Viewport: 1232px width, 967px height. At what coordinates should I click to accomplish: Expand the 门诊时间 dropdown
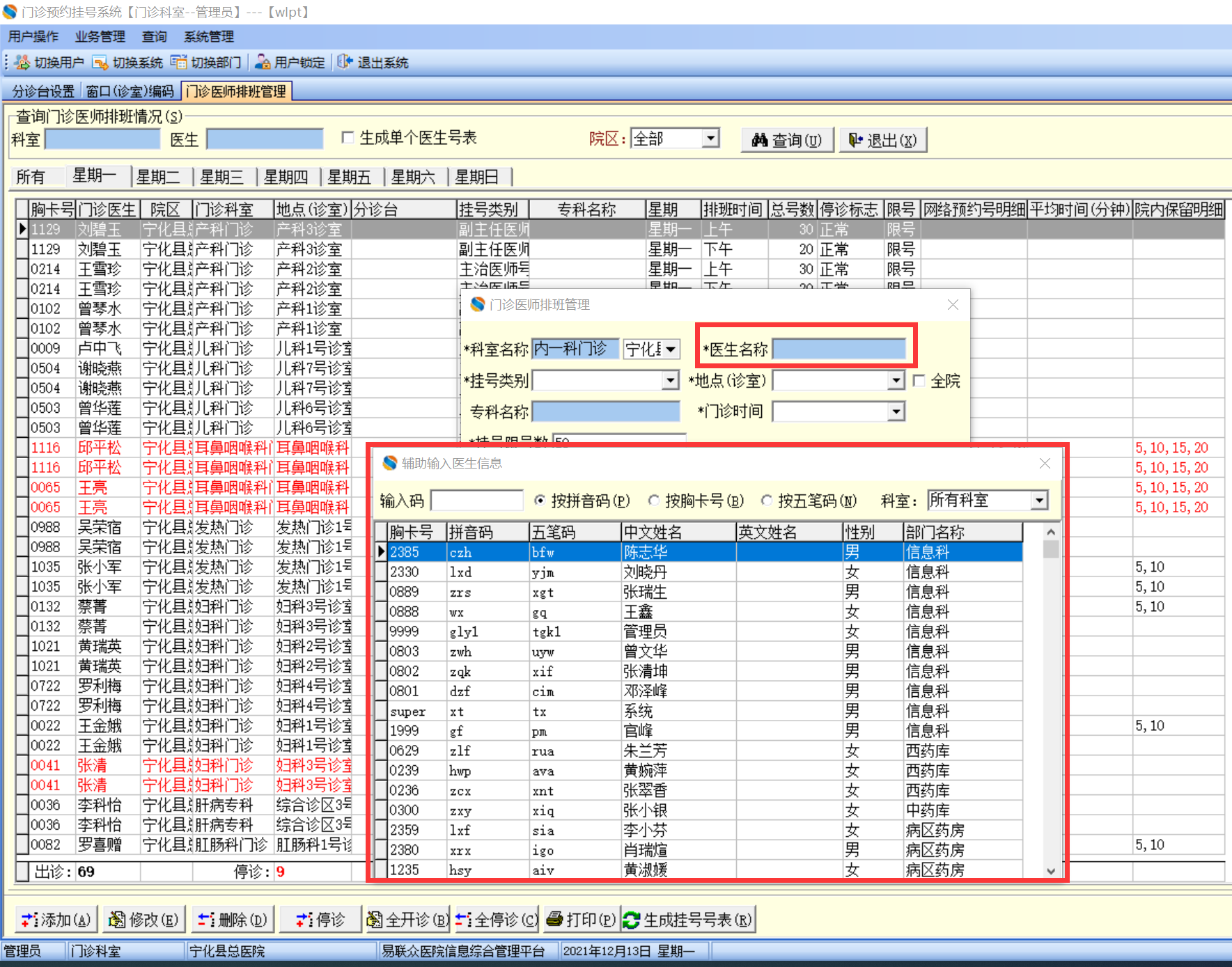tap(896, 411)
